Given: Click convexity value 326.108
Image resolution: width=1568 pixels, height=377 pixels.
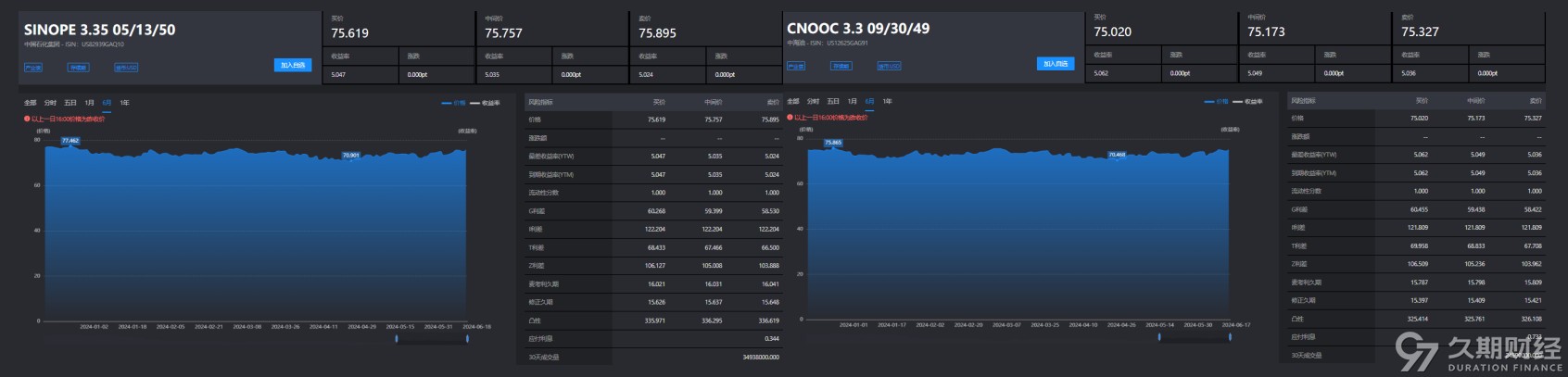Looking at the screenshot, I should coord(1532,319).
